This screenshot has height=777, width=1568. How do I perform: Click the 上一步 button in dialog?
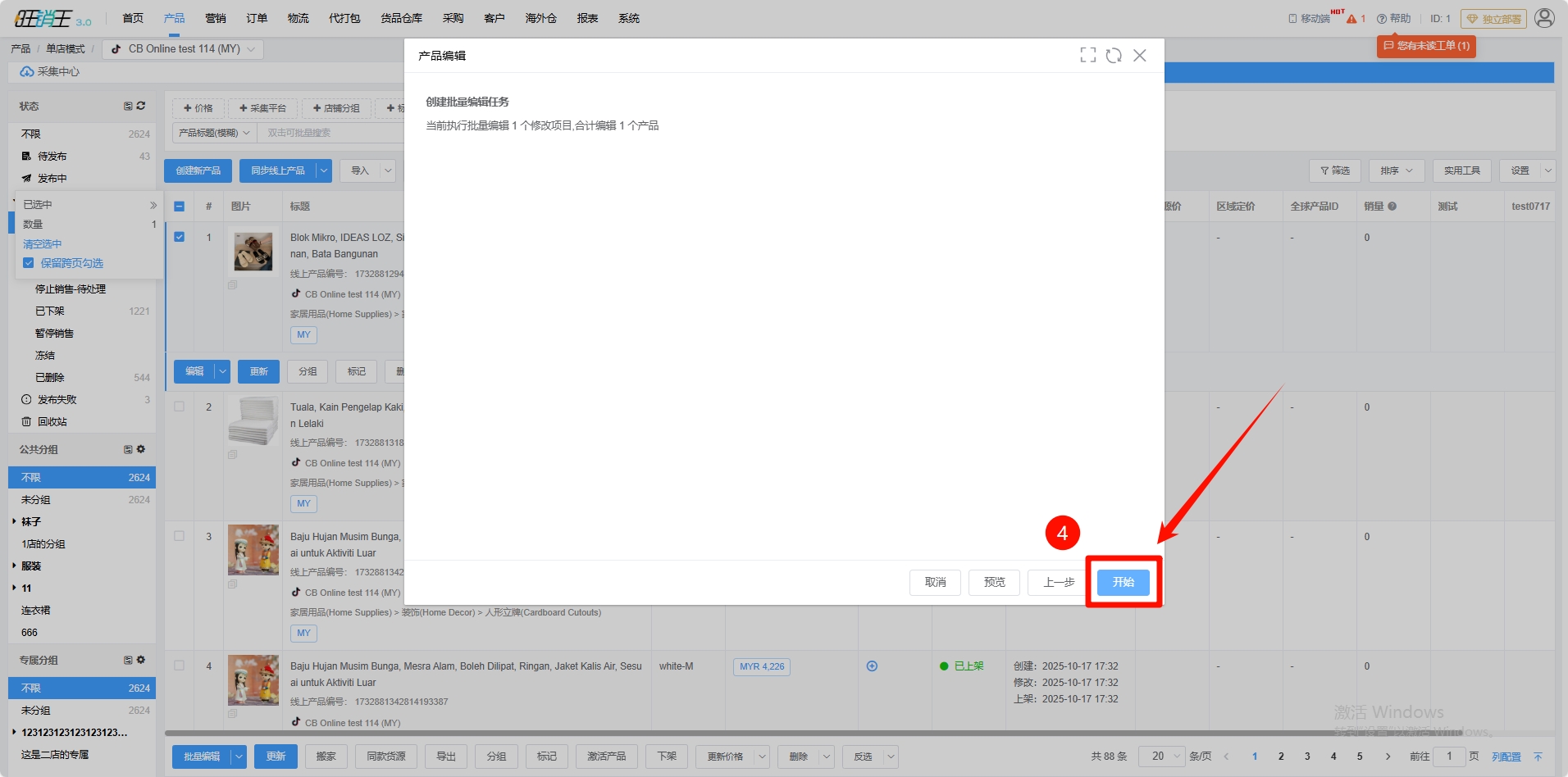(1058, 582)
